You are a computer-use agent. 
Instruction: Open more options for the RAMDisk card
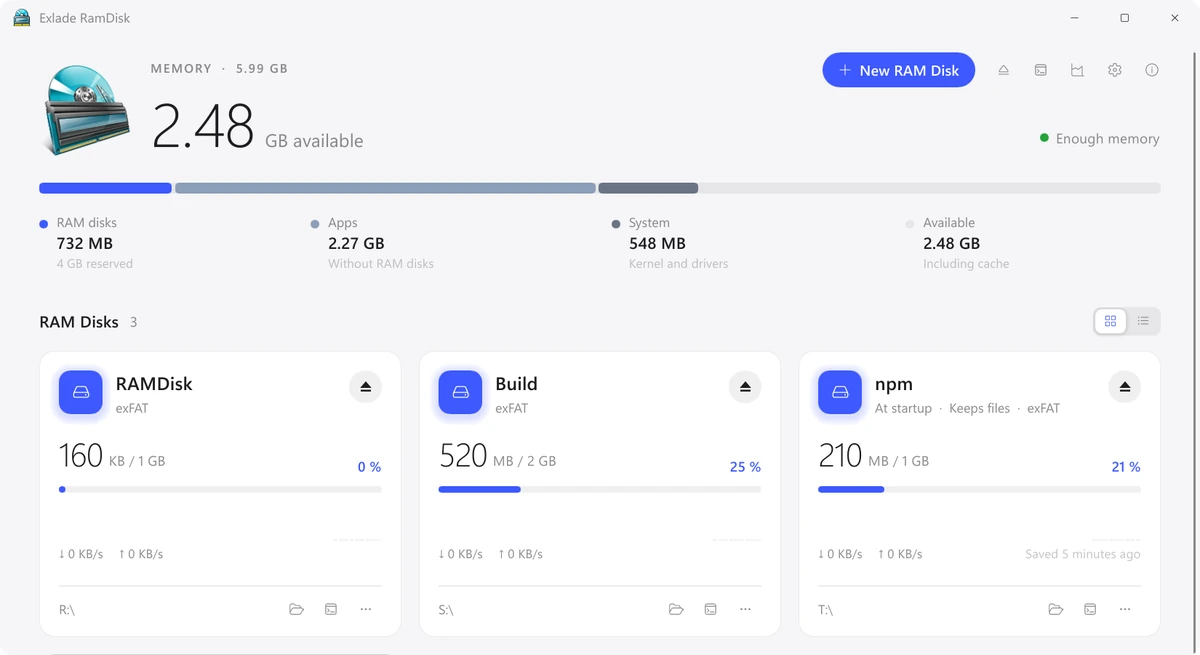click(x=366, y=609)
